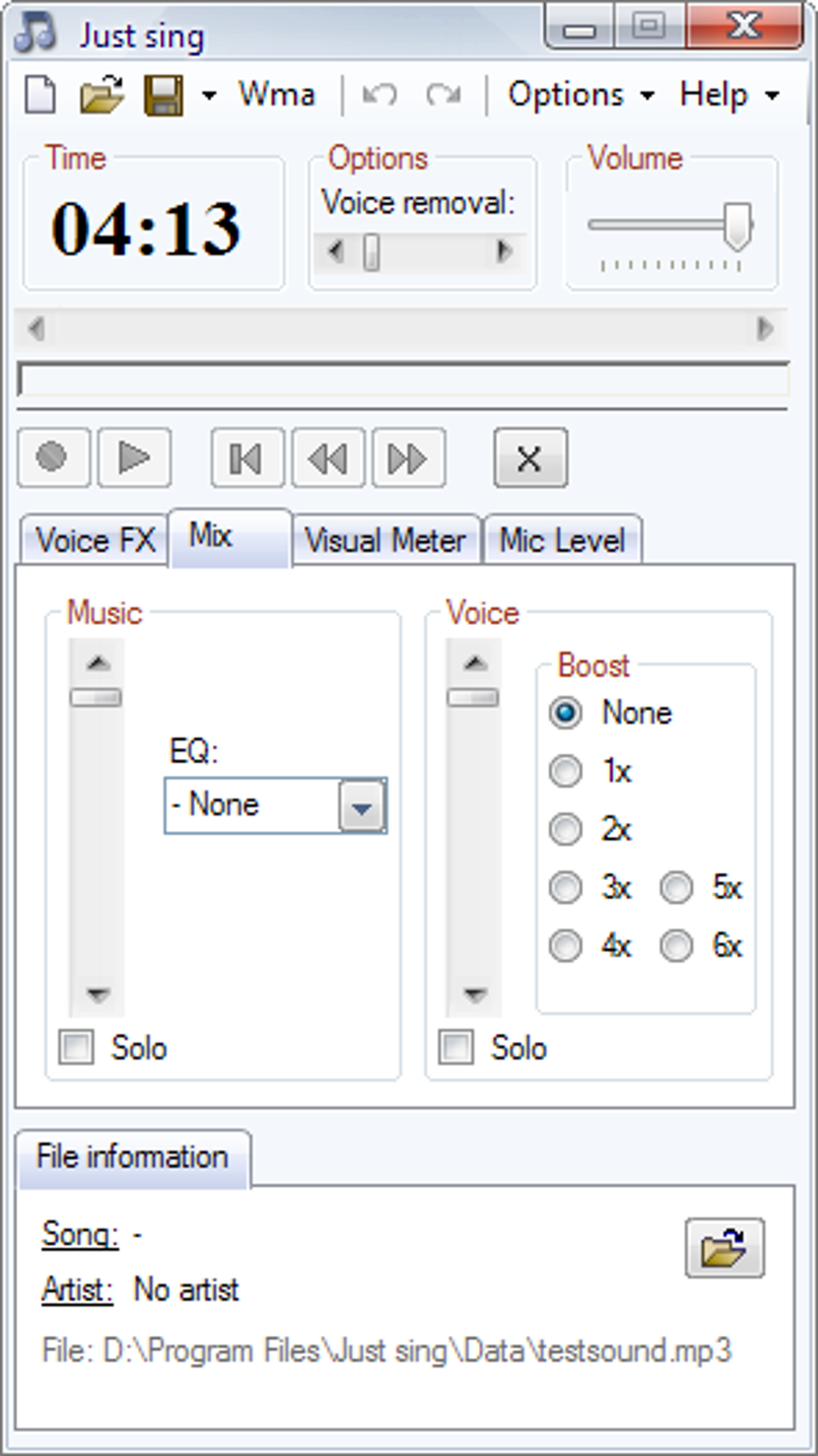Switch to the Voice FX tab
The width and height of the screenshot is (818, 1456).
95,541
